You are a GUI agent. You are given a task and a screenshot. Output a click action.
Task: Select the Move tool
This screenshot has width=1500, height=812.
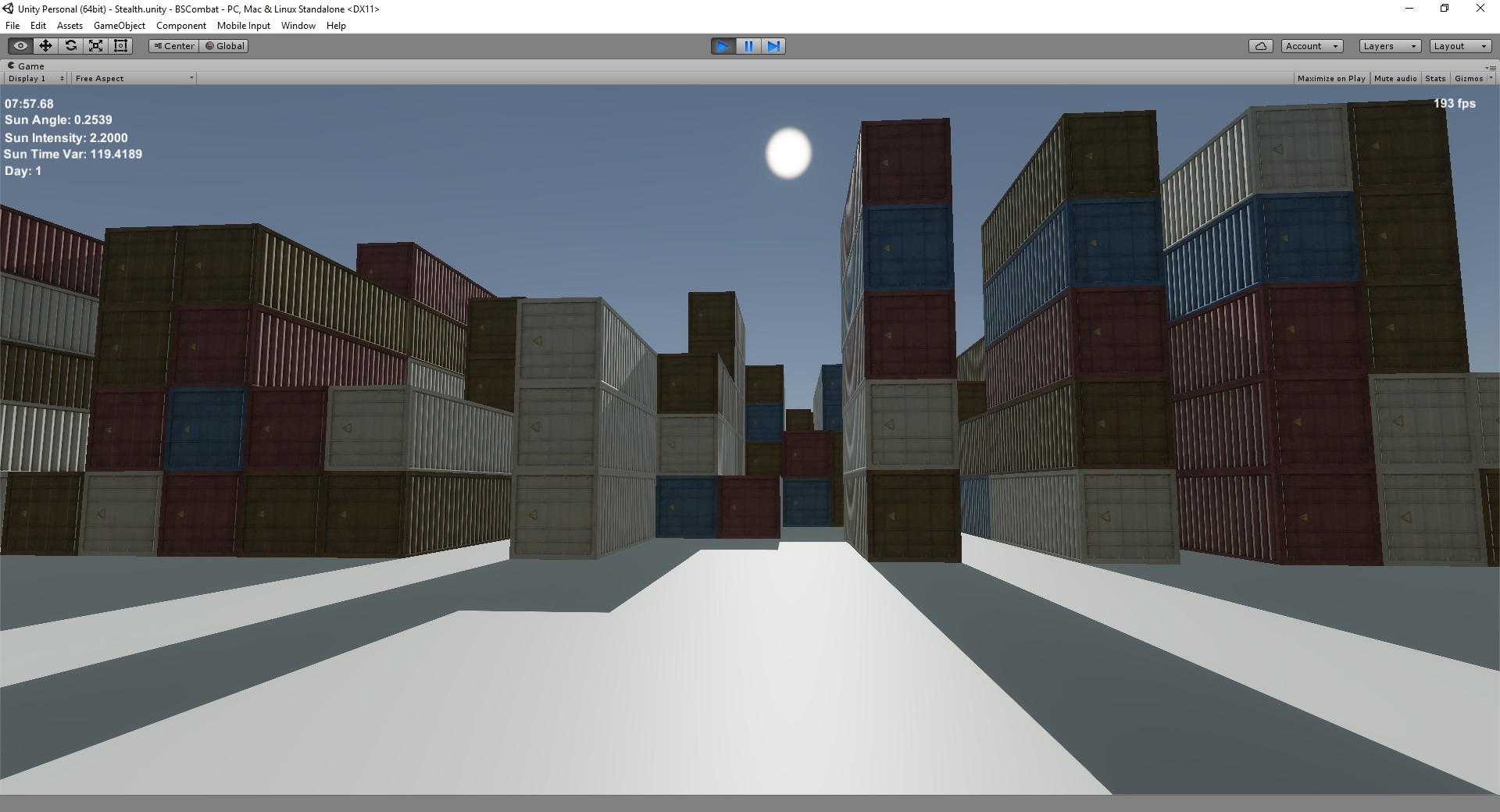tap(45, 46)
